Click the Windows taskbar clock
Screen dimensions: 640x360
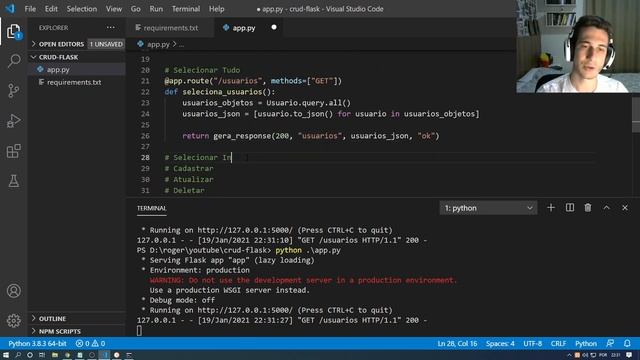point(616,355)
